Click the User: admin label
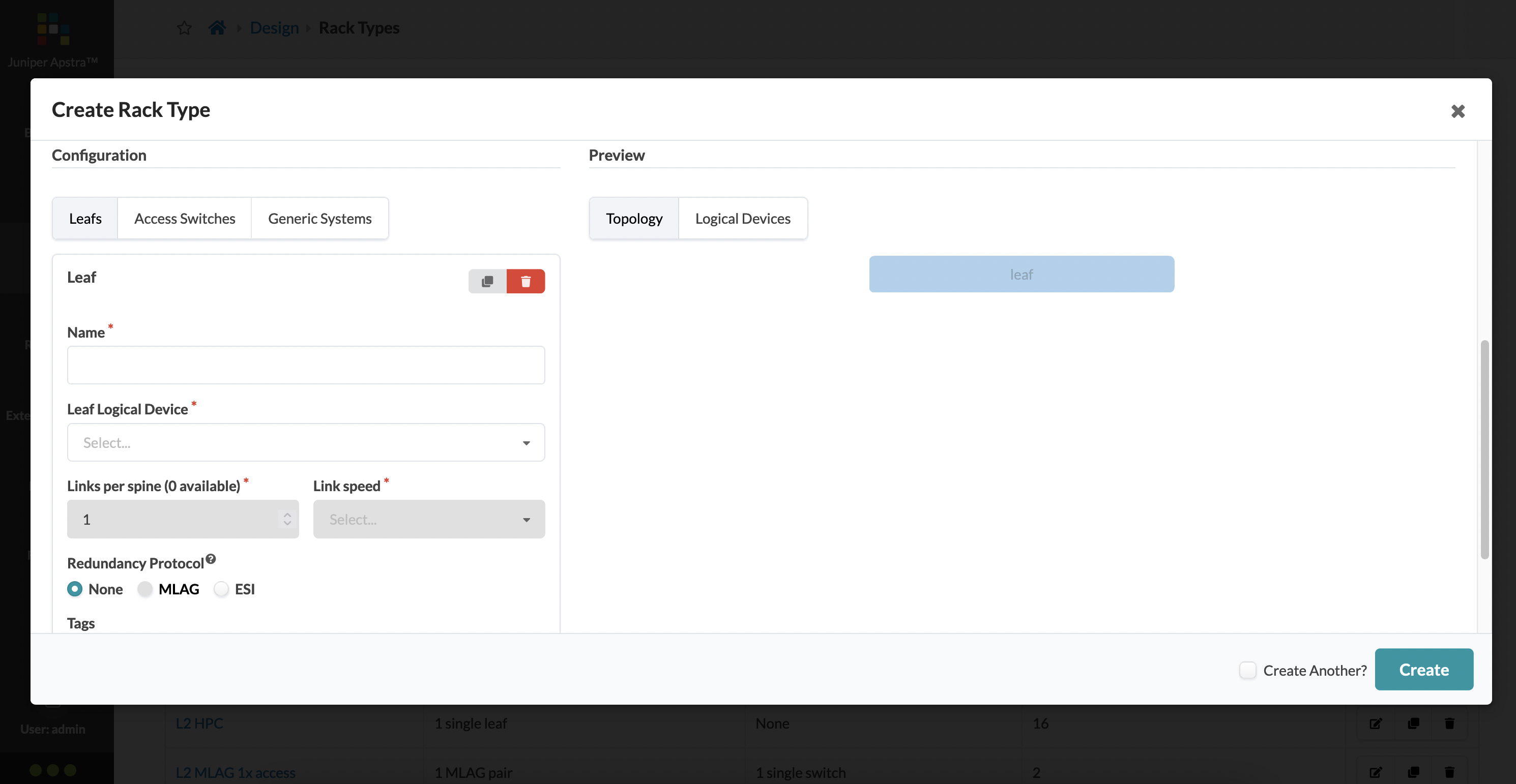Screen dimensions: 1516x784 pos(53,729)
